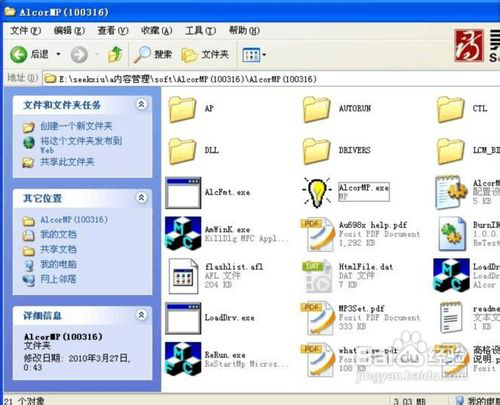The image size is (500, 405).
Task: Collapse the 详细信息 panel
Action: [x=141, y=315]
